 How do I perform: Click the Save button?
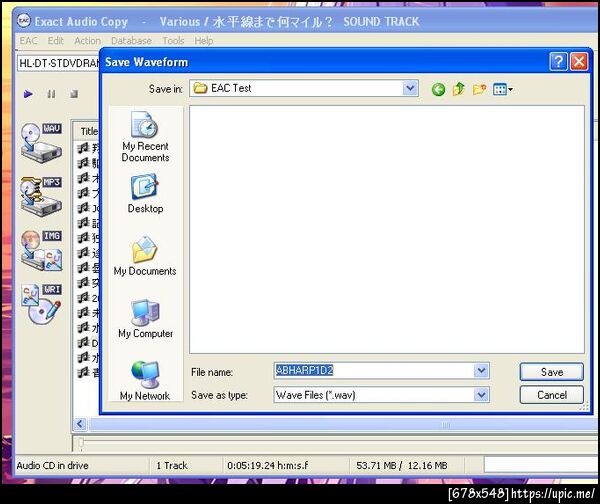click(x=551, y=372)
